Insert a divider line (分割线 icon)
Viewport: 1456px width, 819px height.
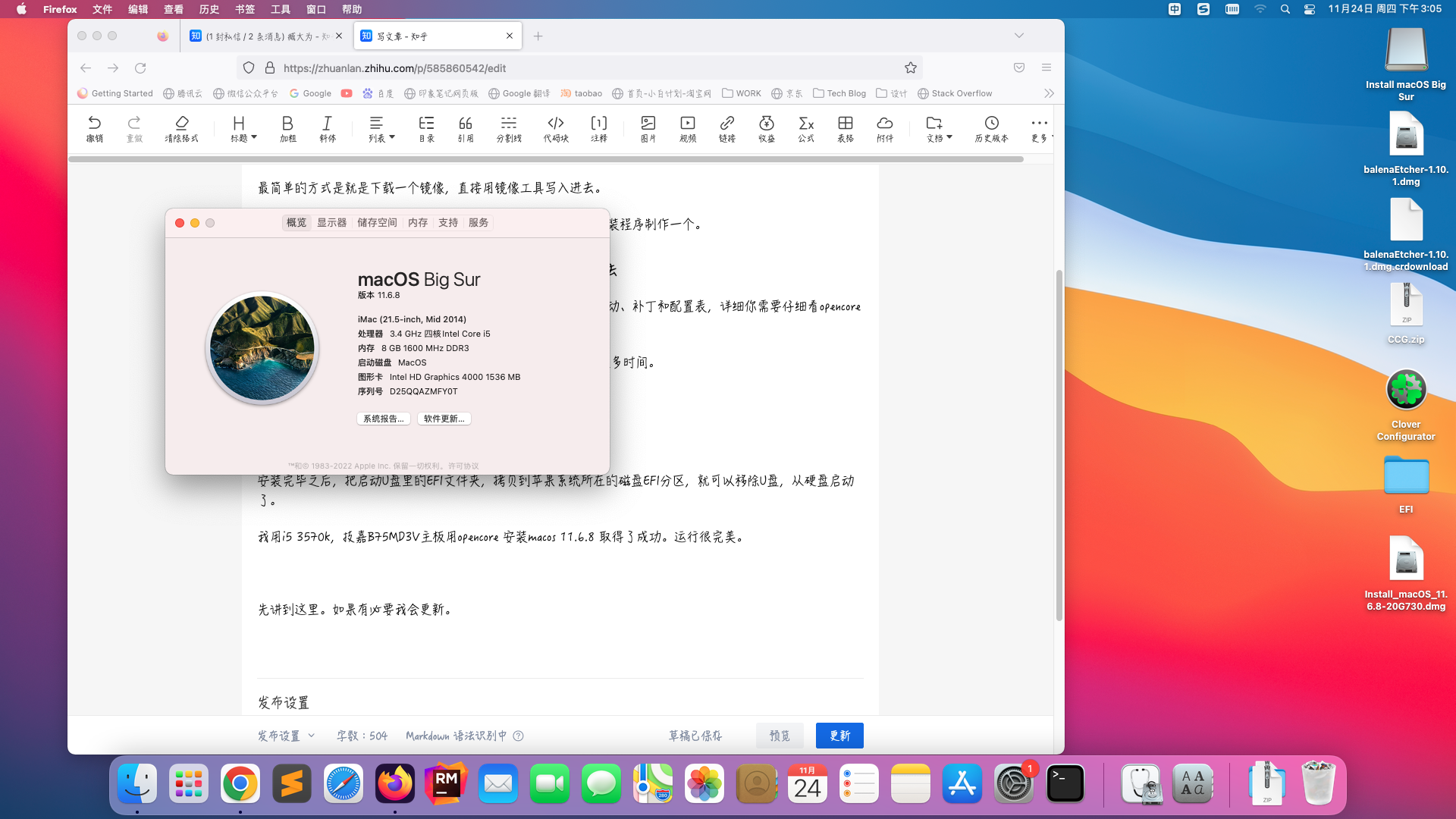(509, 128)
